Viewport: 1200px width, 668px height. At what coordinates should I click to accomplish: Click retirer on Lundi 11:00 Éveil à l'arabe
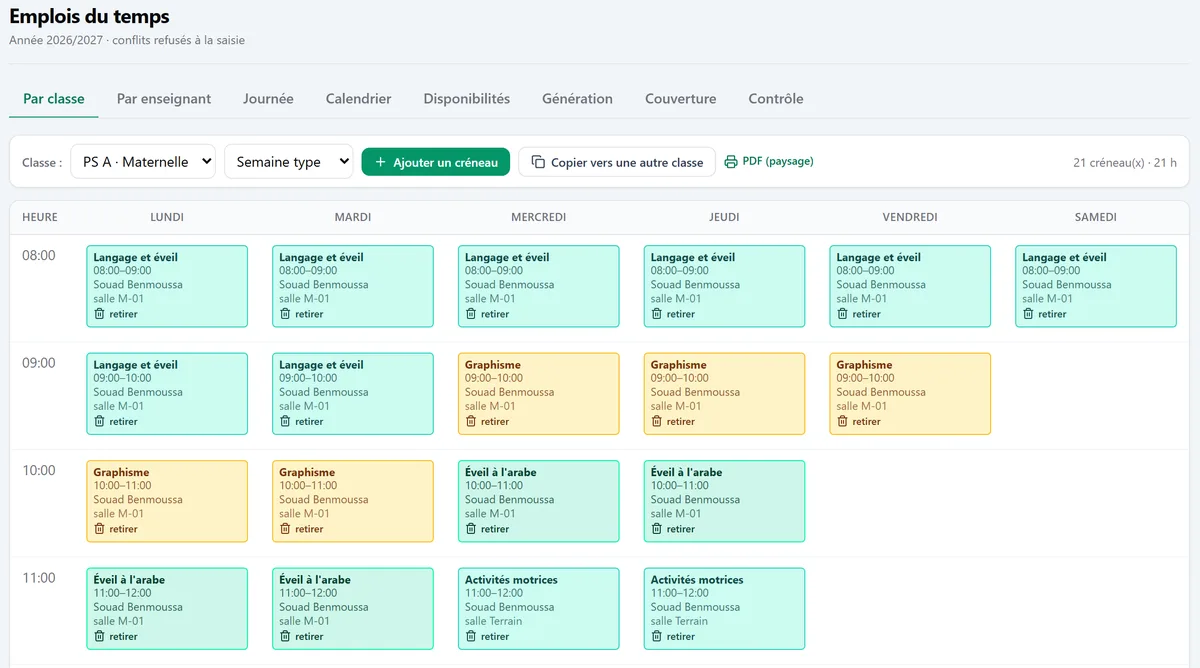tap(116, 636)
